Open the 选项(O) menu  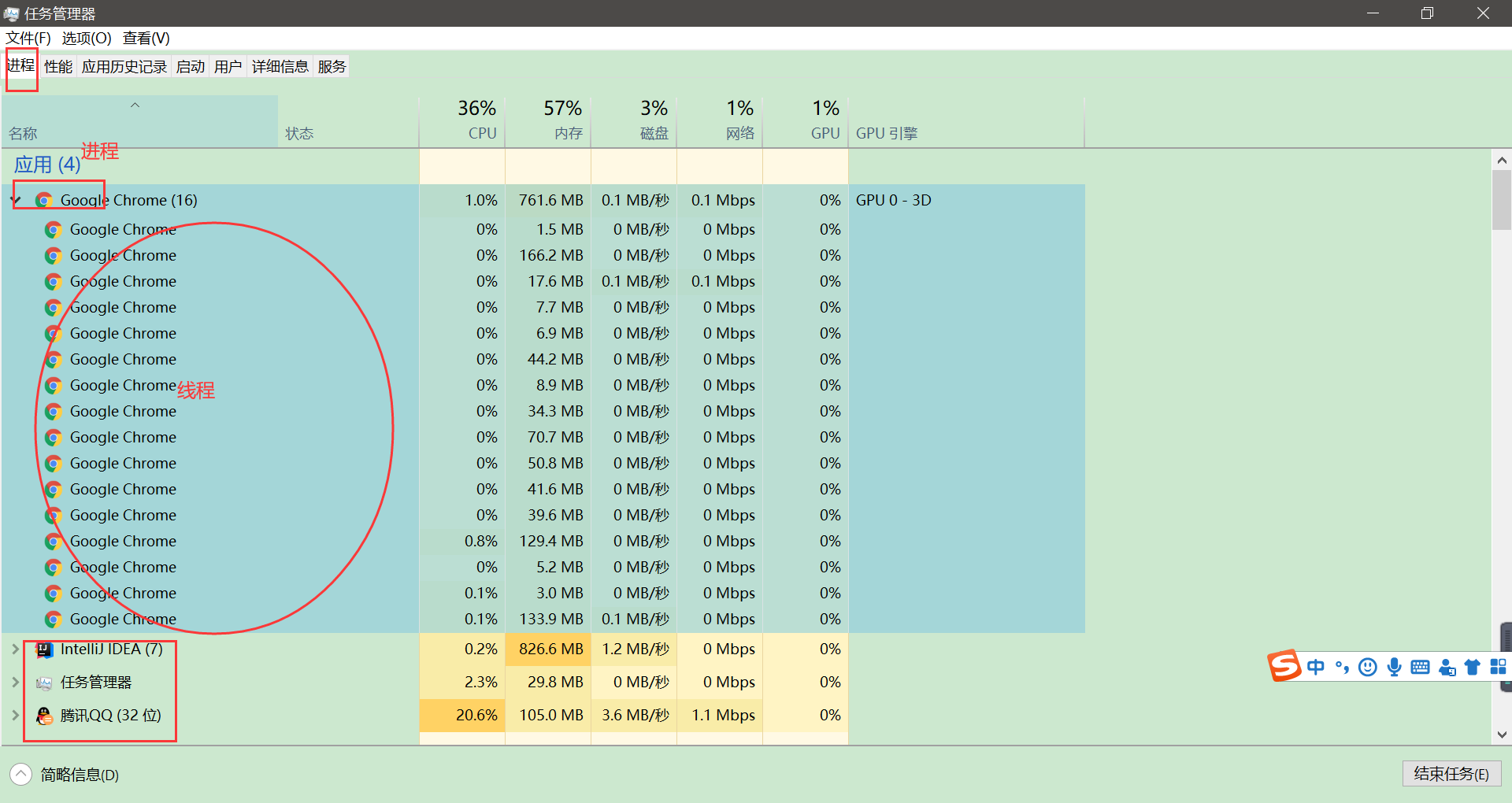[x=87, y=38]
